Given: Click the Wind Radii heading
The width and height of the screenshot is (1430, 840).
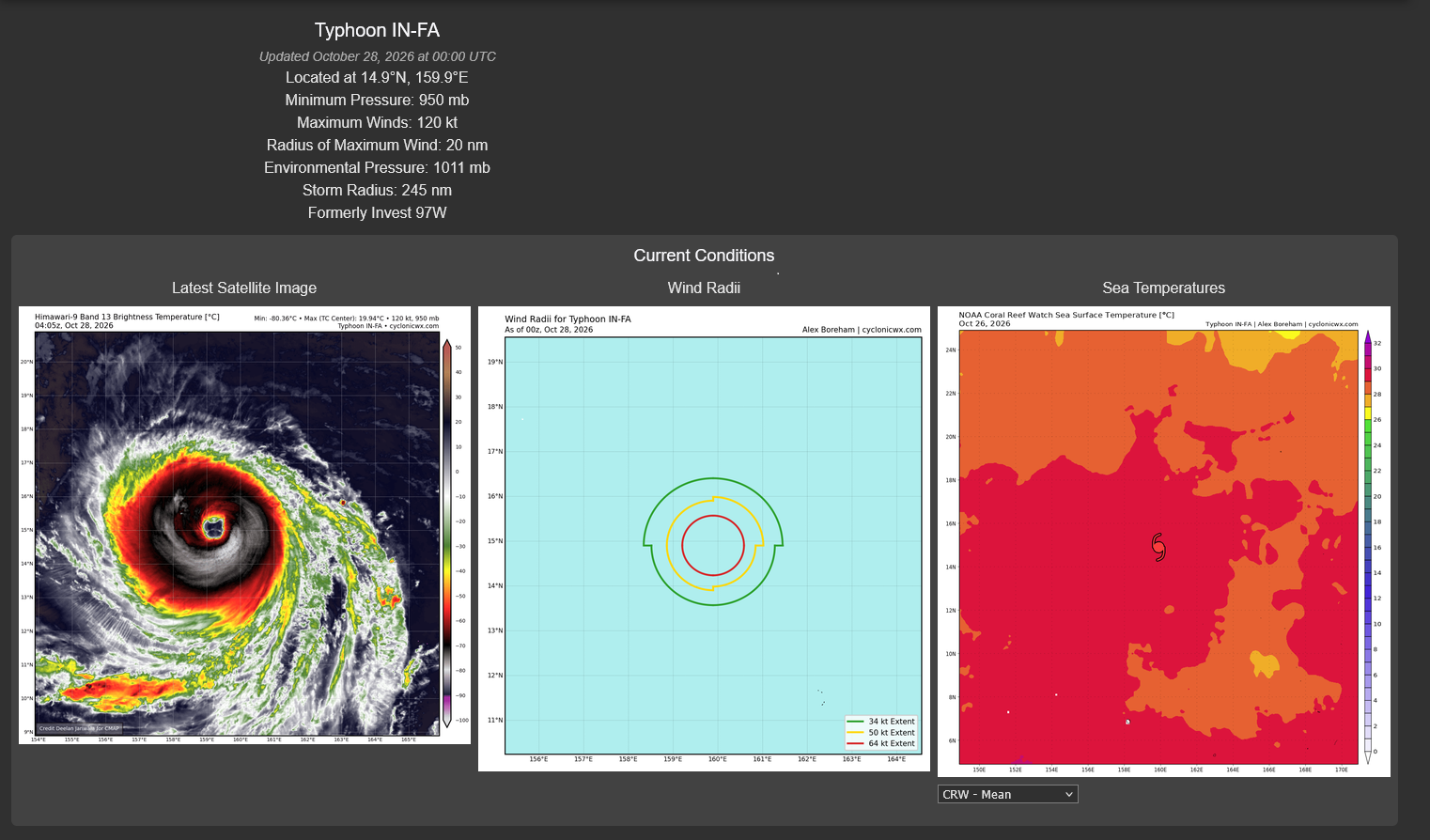Looking at the screenshot, I should [704, 288].
